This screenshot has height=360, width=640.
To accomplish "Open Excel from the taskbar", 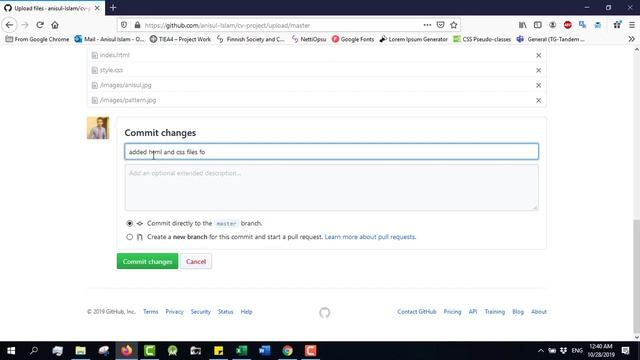I will 241,351.
